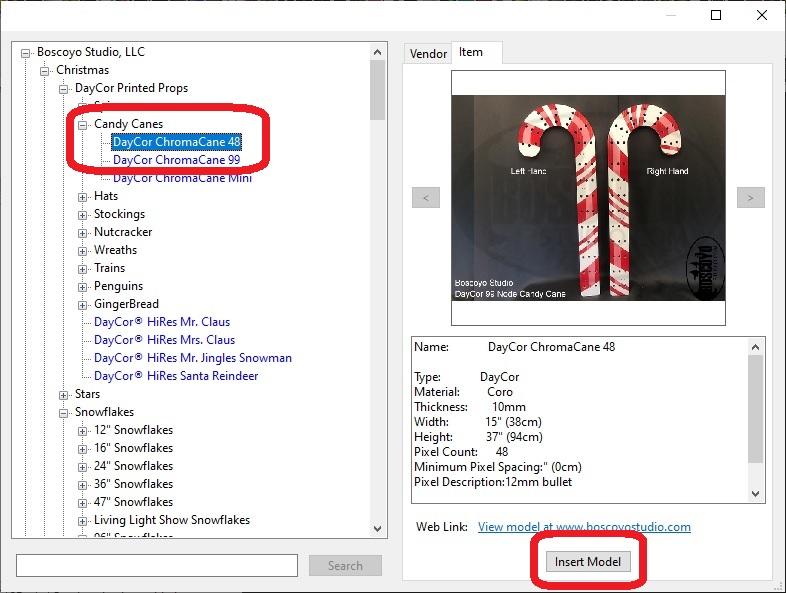The width and height of the screenshot is (786, 593).
Task: Expand 16" Snowflakes node
Action: tap(82, 449)
